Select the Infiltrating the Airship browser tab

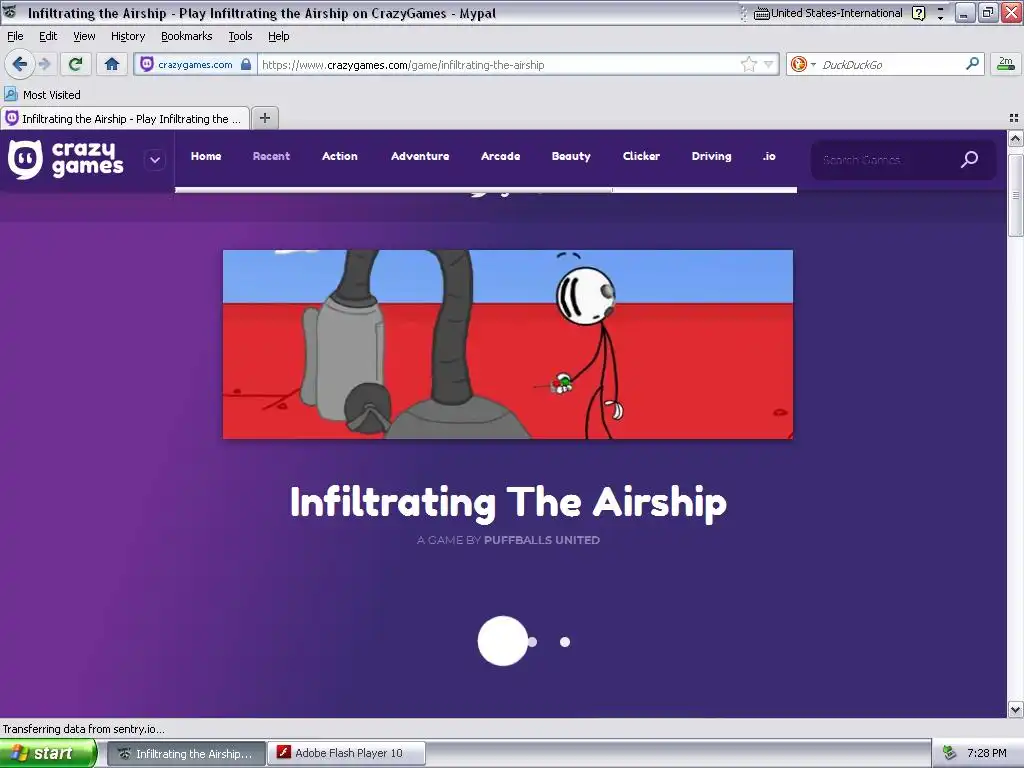pyautogui.click(x=125, y=118)
